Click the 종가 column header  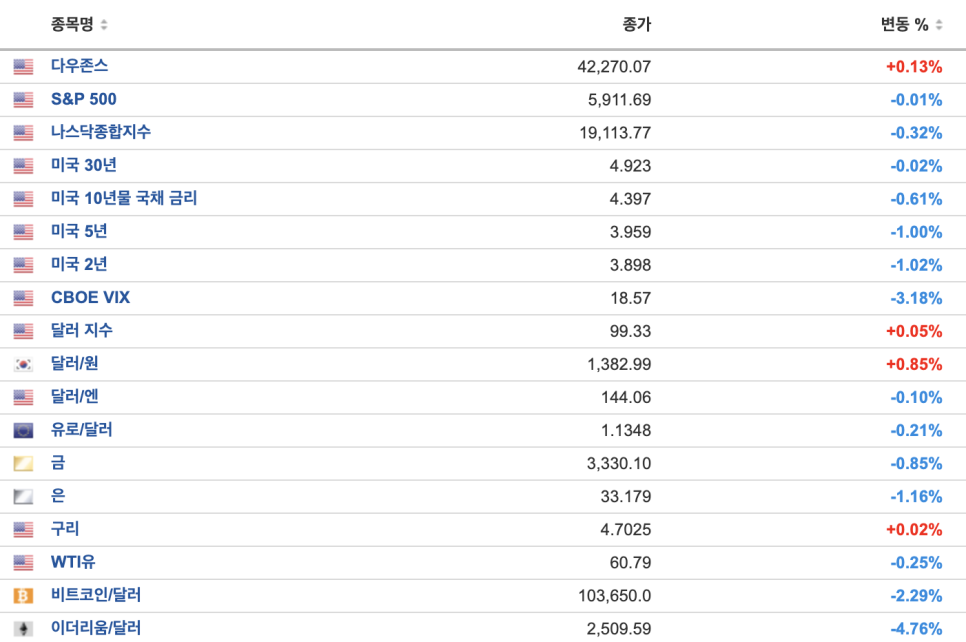(x=636, y=25)
